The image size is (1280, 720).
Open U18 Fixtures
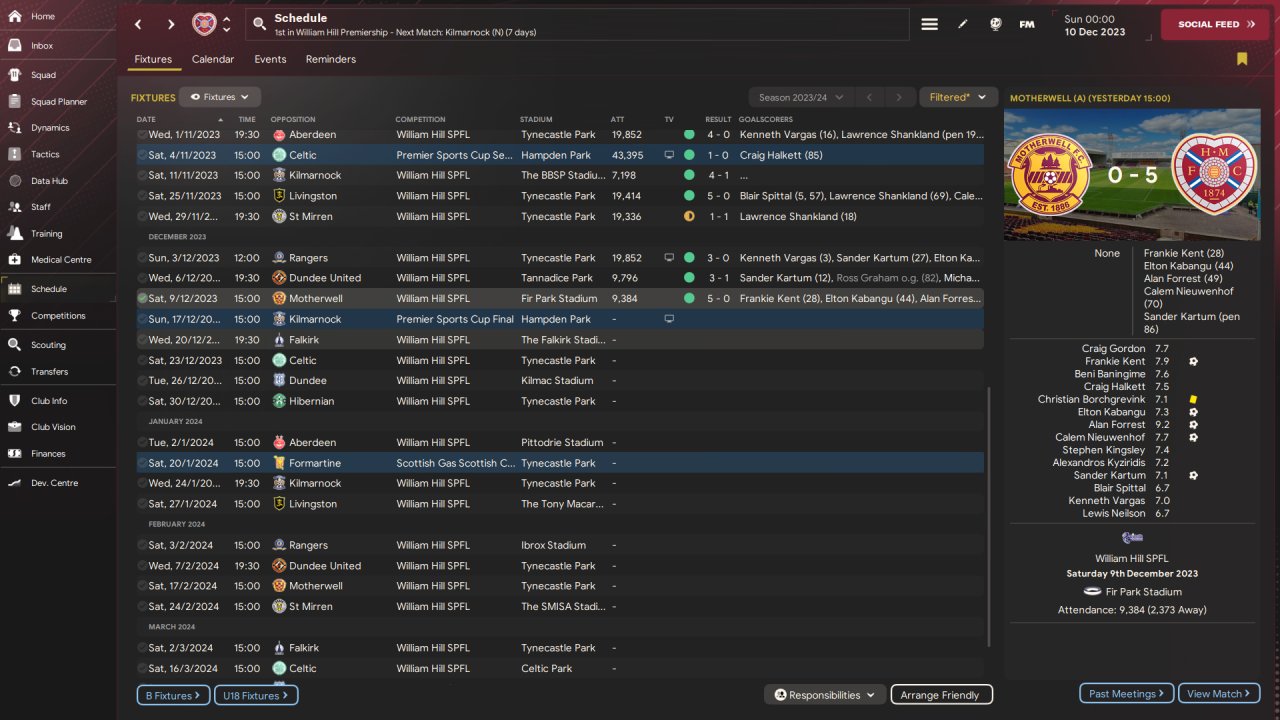[256, 695]
